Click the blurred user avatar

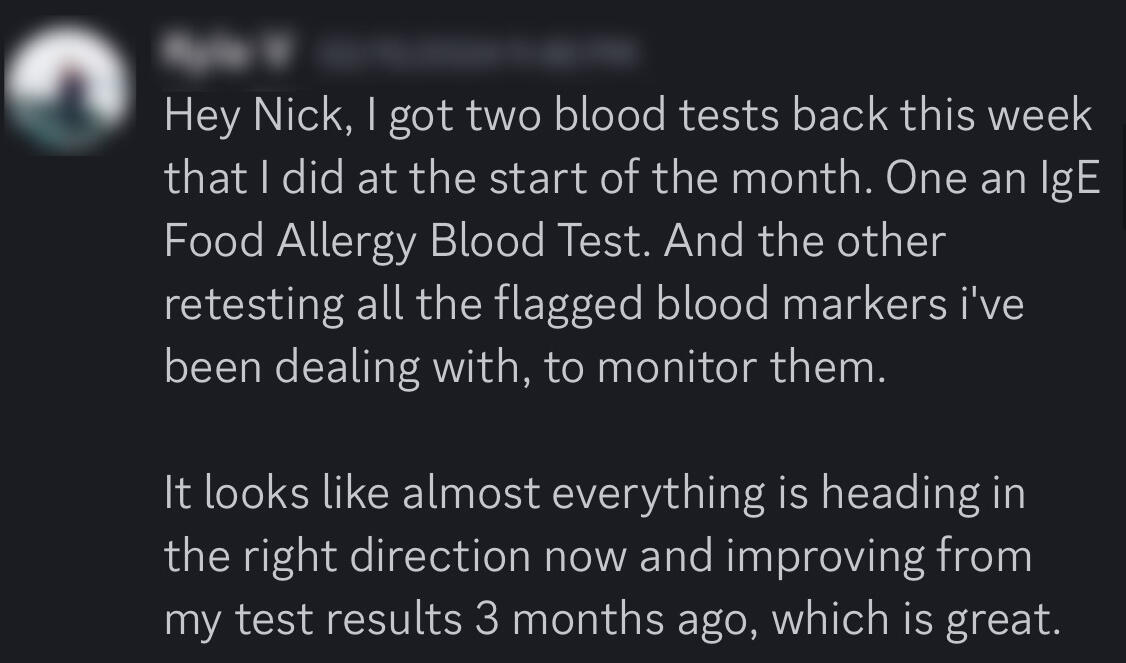tap(68, 89)
